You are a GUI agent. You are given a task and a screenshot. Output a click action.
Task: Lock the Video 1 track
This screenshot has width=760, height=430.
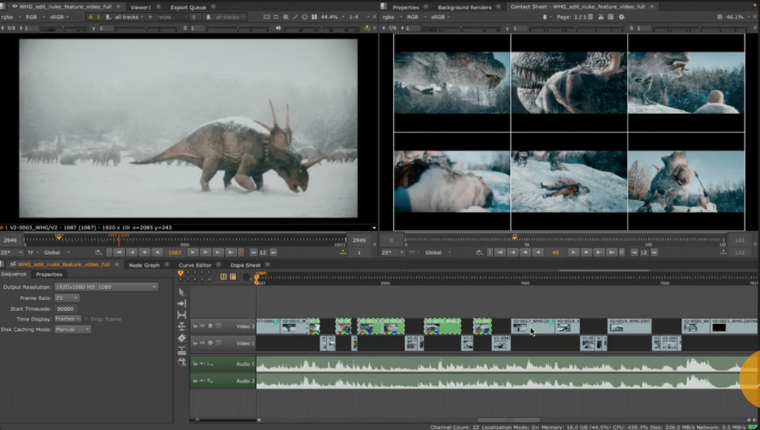(195, 343)
